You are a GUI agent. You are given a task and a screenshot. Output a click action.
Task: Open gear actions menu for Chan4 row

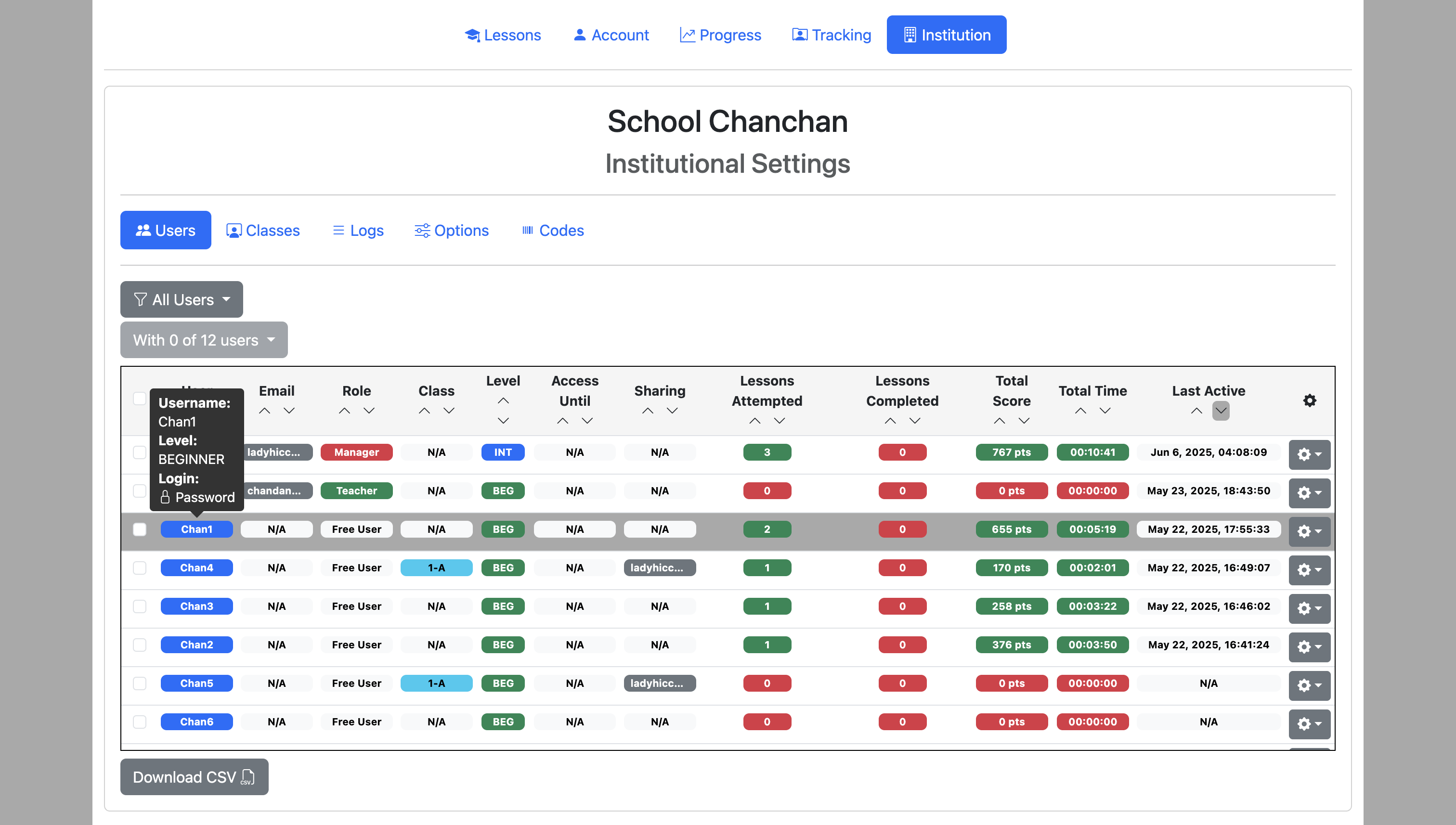1309,570
